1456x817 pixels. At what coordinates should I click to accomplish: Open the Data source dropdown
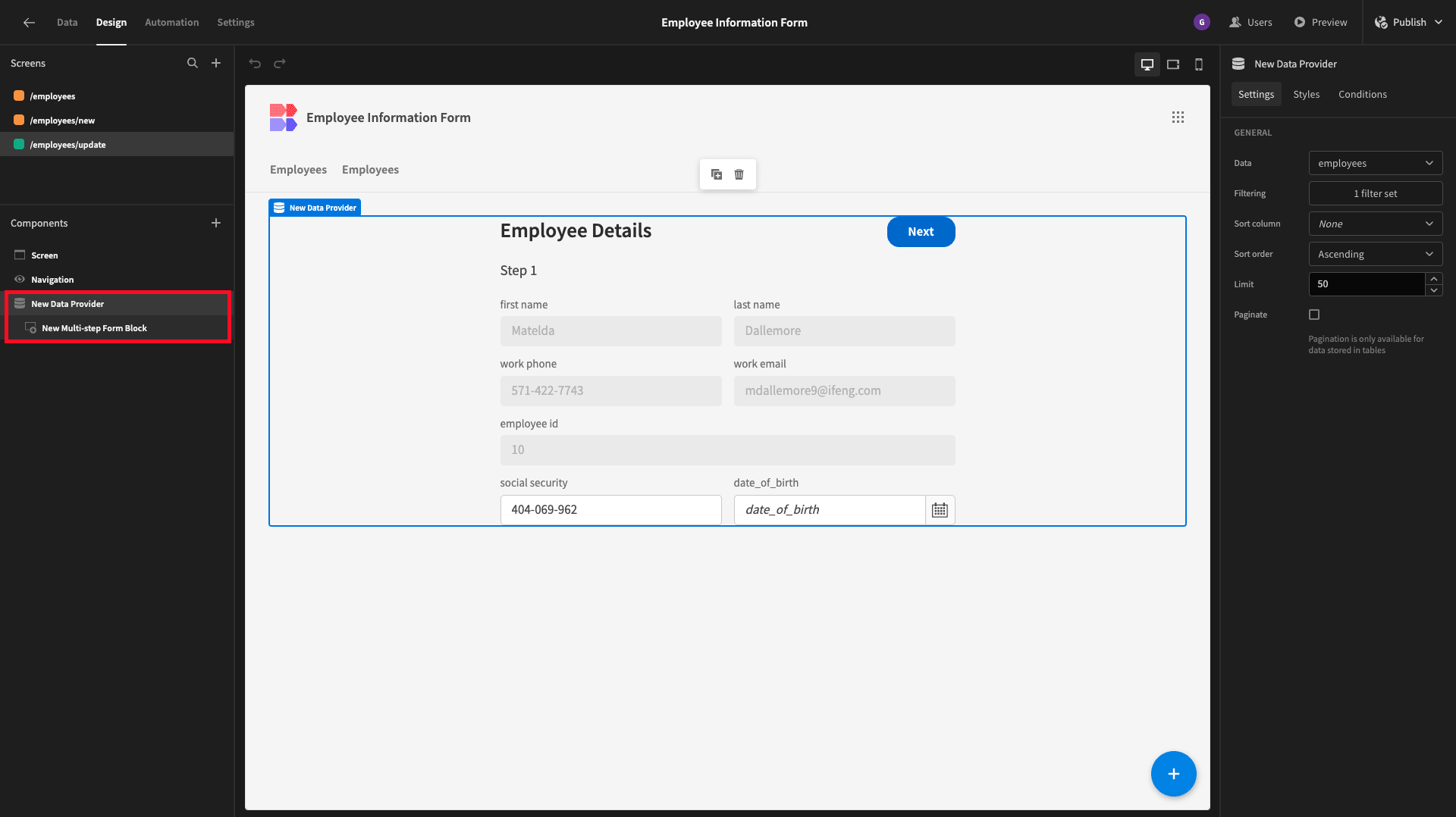pos(1375,163)
